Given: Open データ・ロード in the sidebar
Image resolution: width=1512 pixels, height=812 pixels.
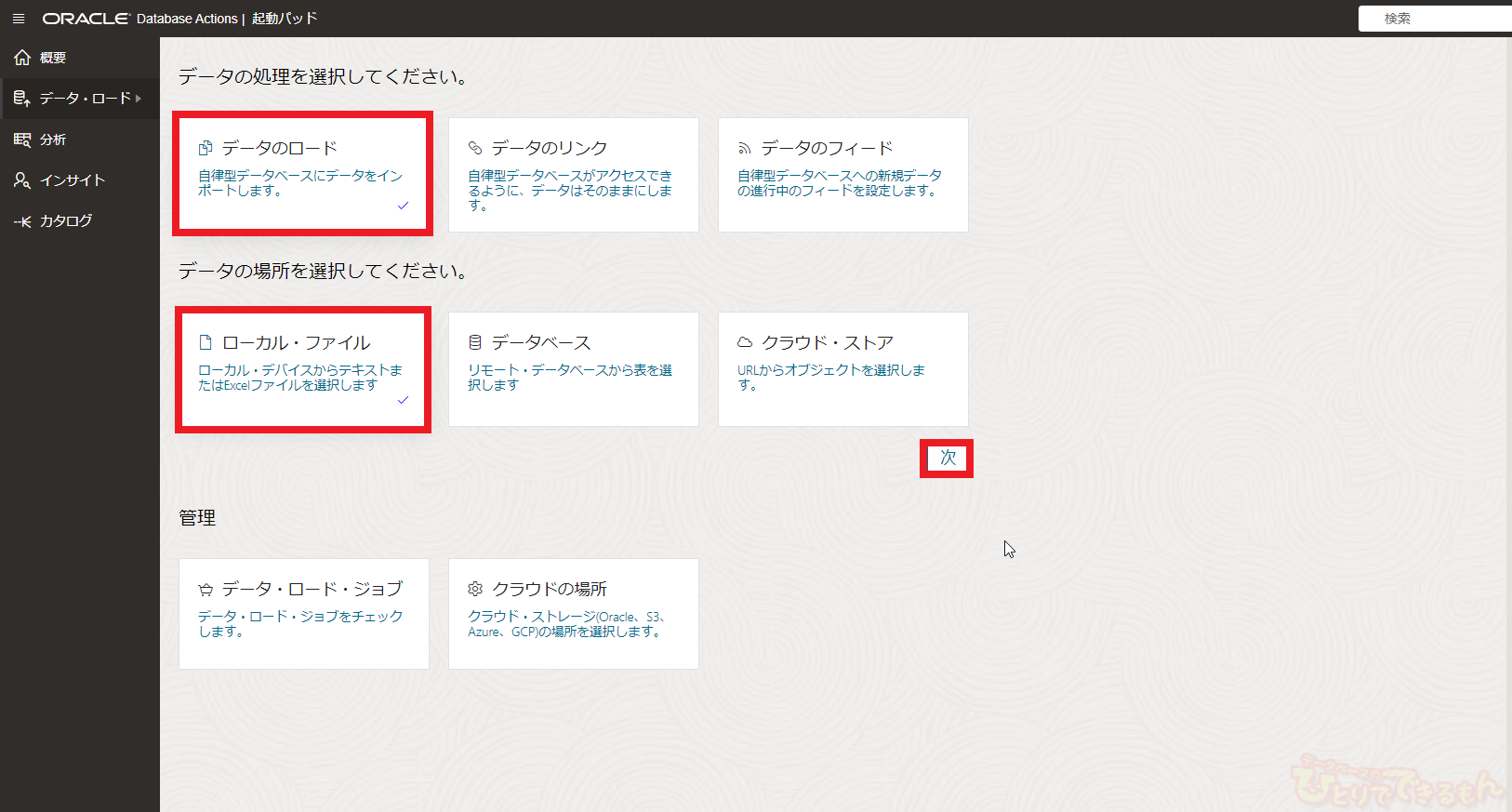Looking at the screenshot, I should 80,98.
